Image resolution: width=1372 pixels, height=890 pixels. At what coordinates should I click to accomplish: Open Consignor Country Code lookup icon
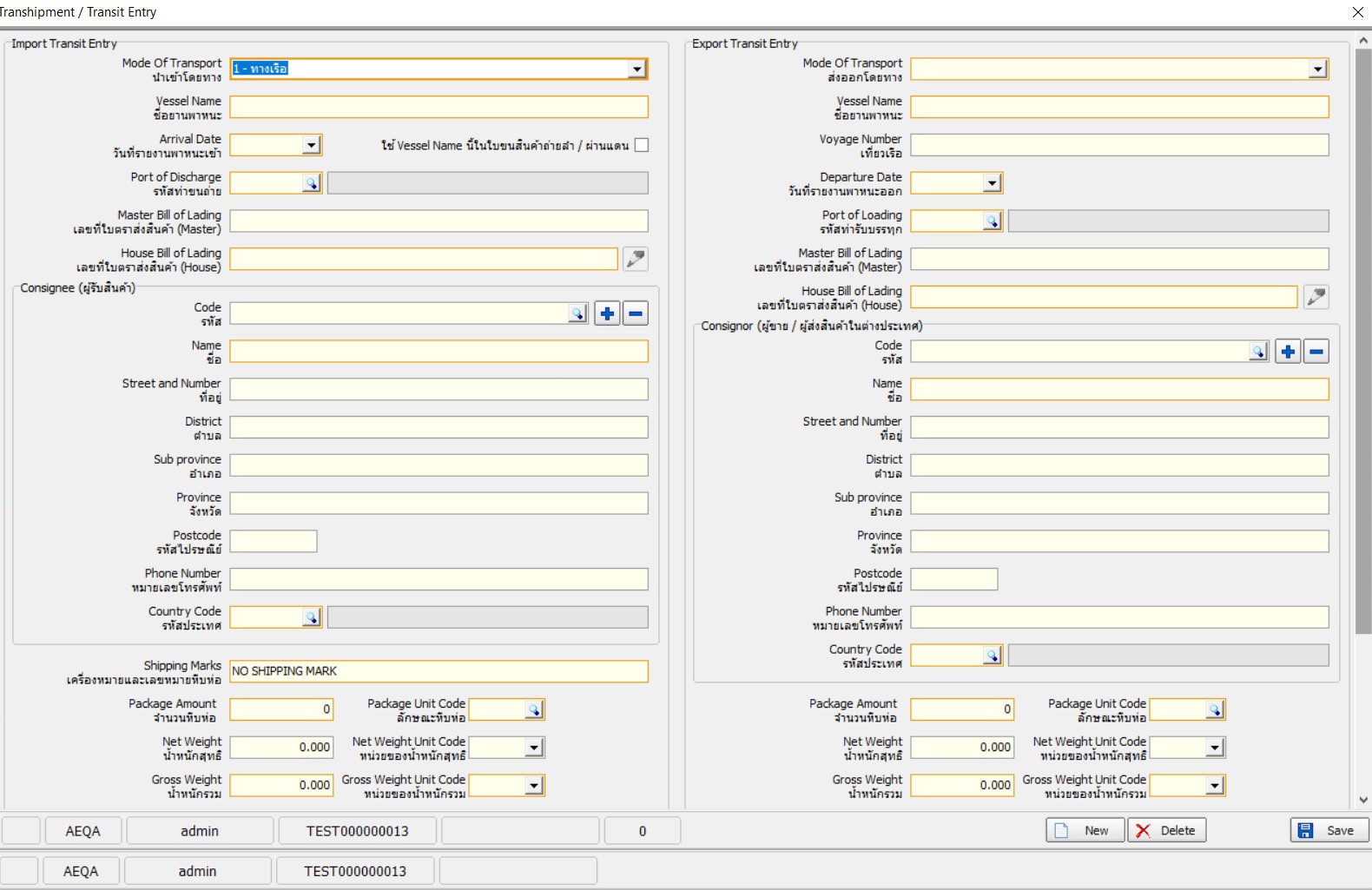992,656
